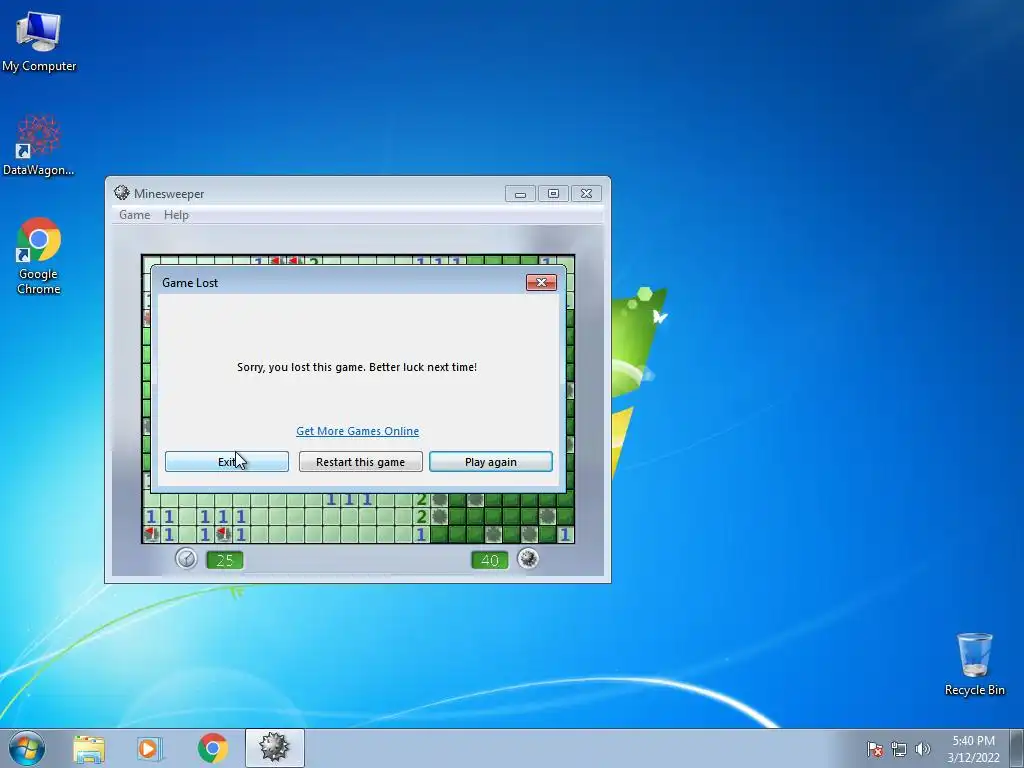Open File Explorer from the taskbar
Image resolution: width=1024 pixels, height=768 pixels.
(89, 748)
